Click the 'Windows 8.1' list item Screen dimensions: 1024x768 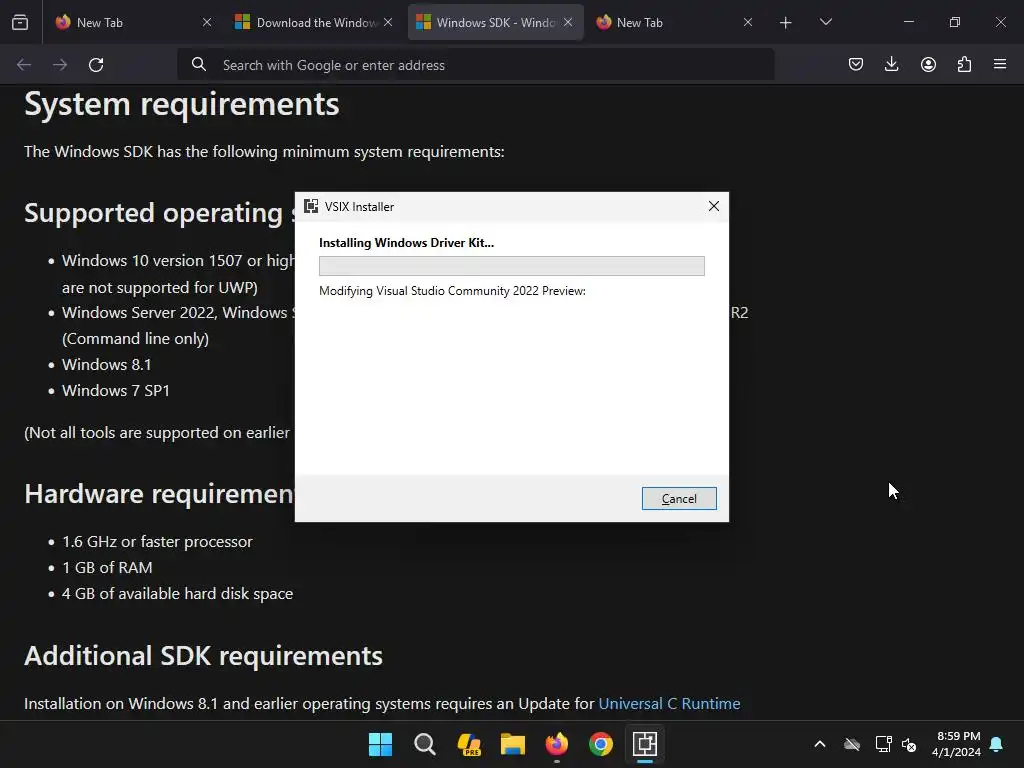pos(106,364)
